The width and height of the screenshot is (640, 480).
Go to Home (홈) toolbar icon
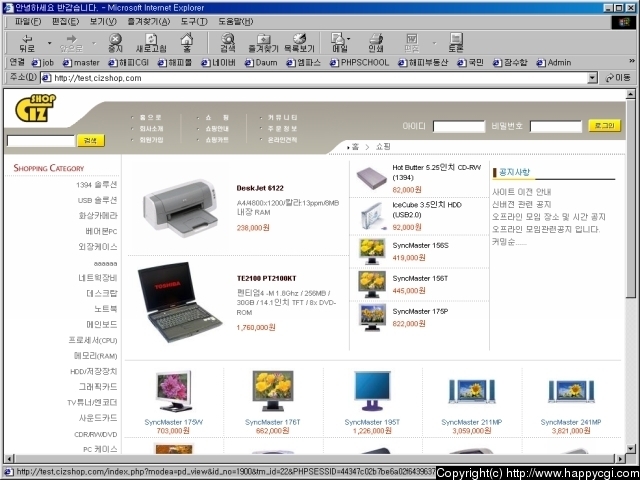click(187, 43)
